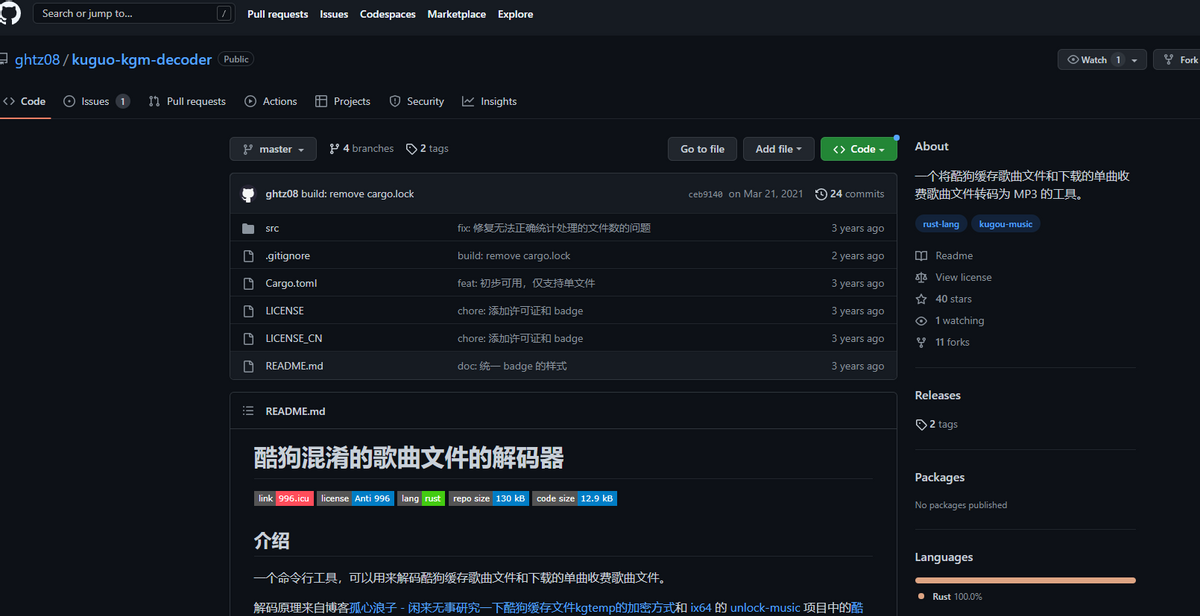Screen dimensions: 1200x616
Task: Toggle the README table of contents icon
Action: 249,411
